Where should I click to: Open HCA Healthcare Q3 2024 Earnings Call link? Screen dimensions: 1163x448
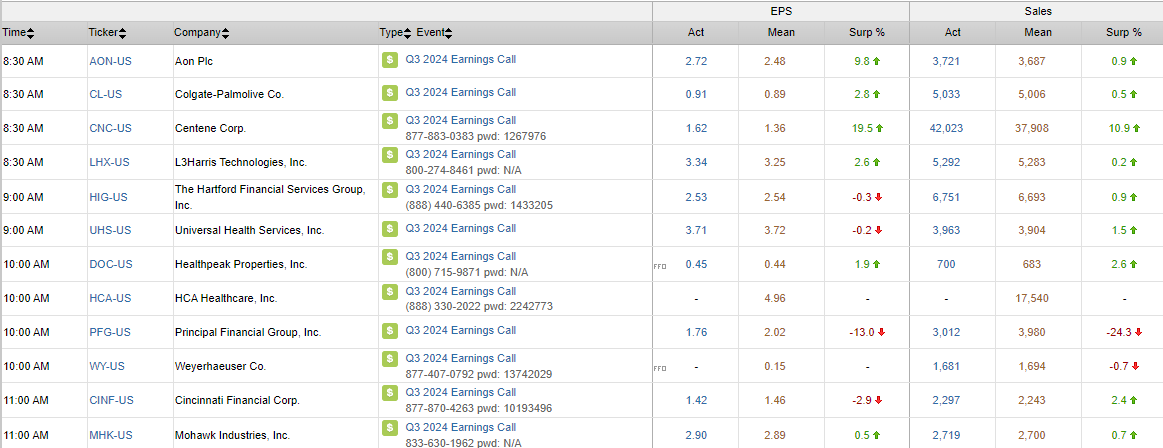[x=461, y=291]
